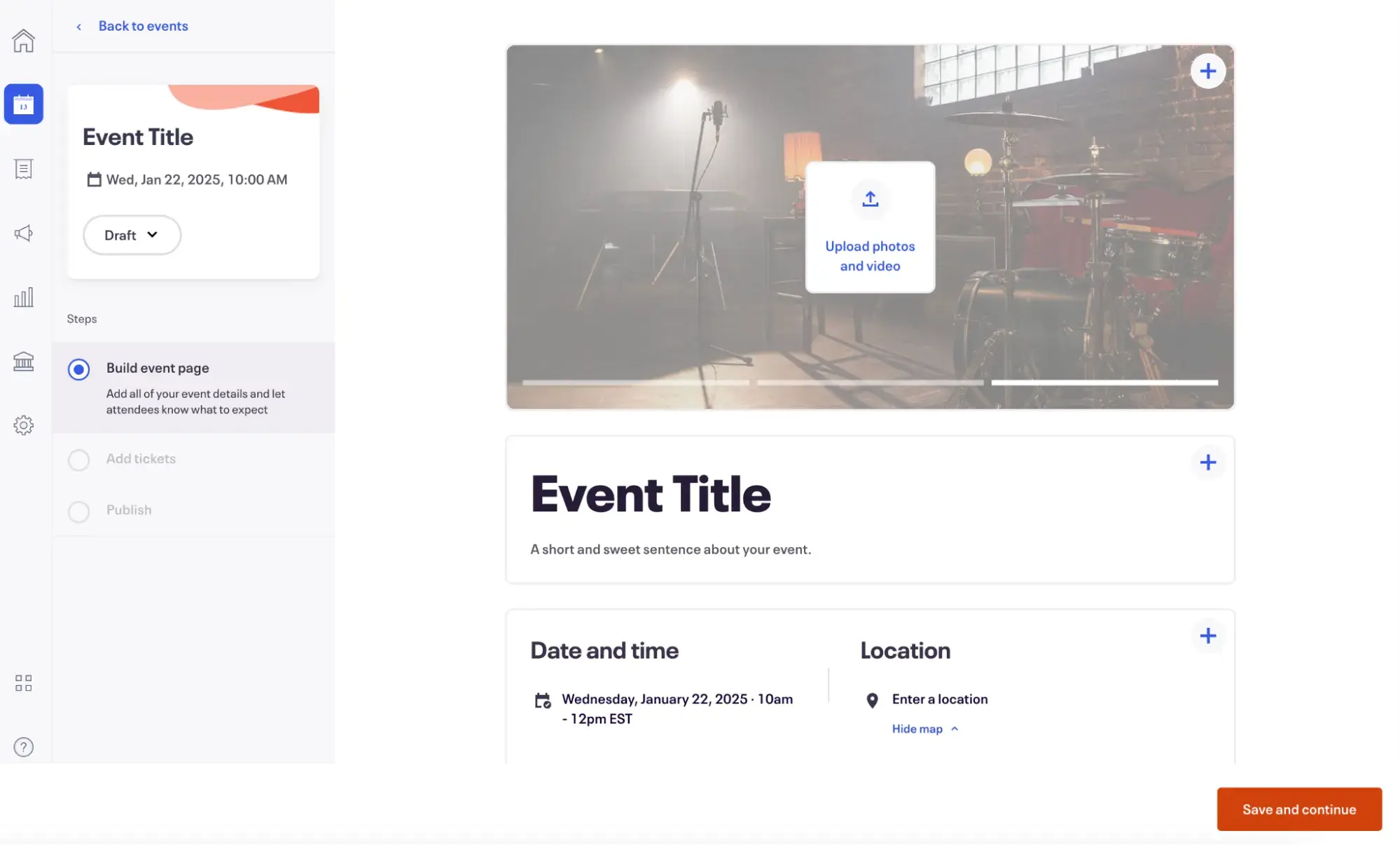Screen dimensions: 1400x845
Task: Expand more options on the banner image
Action: click(x=1209, y=70)
